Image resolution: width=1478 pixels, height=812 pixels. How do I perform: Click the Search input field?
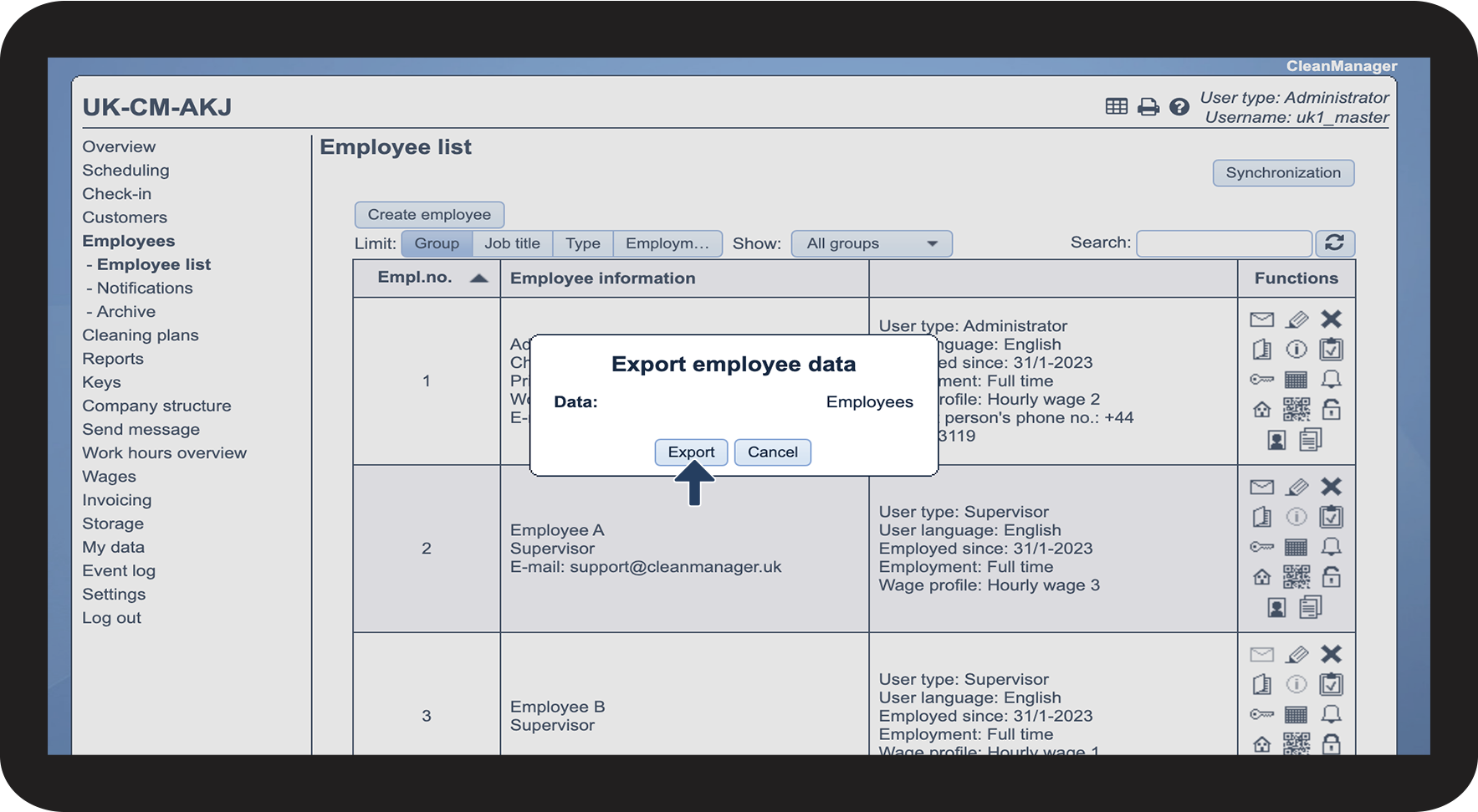tap(1224, 243)
